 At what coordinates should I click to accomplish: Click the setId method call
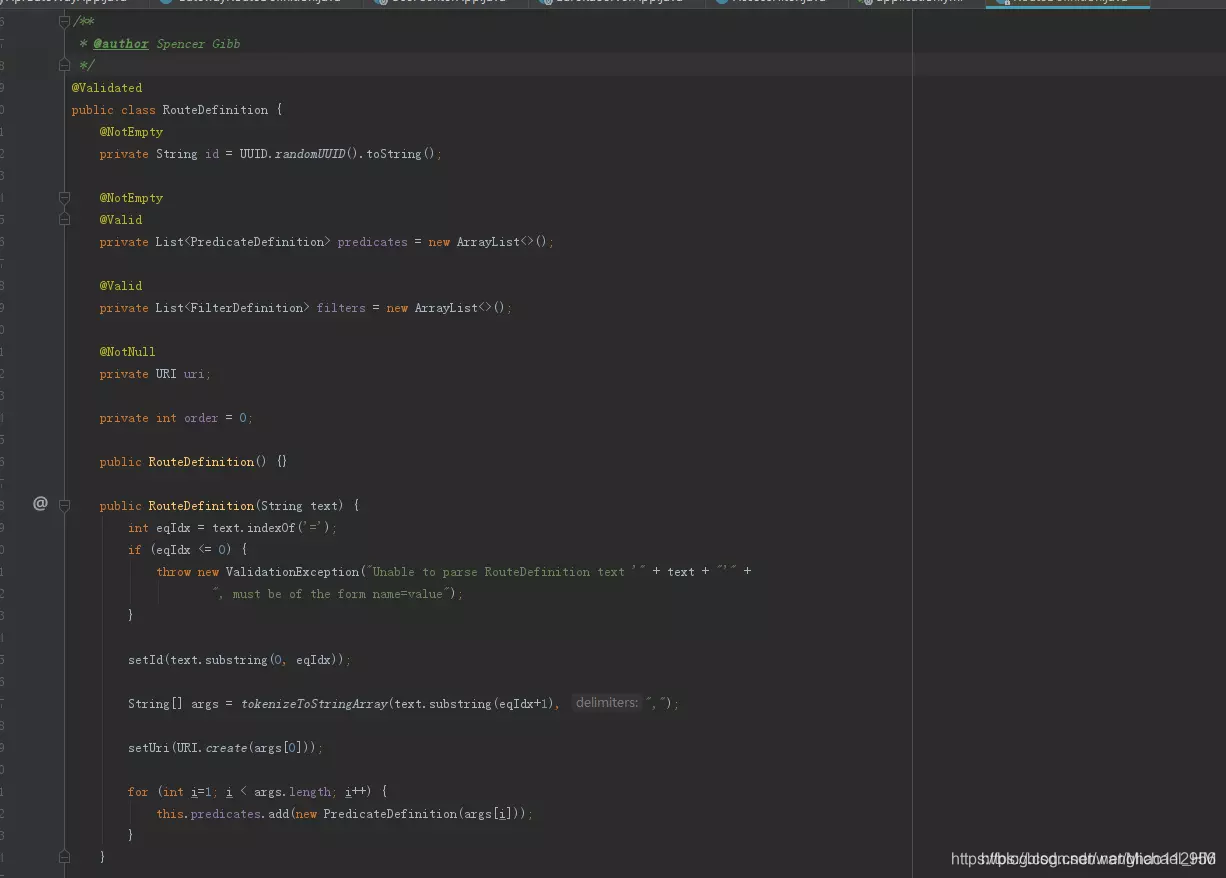coord(145,660)
